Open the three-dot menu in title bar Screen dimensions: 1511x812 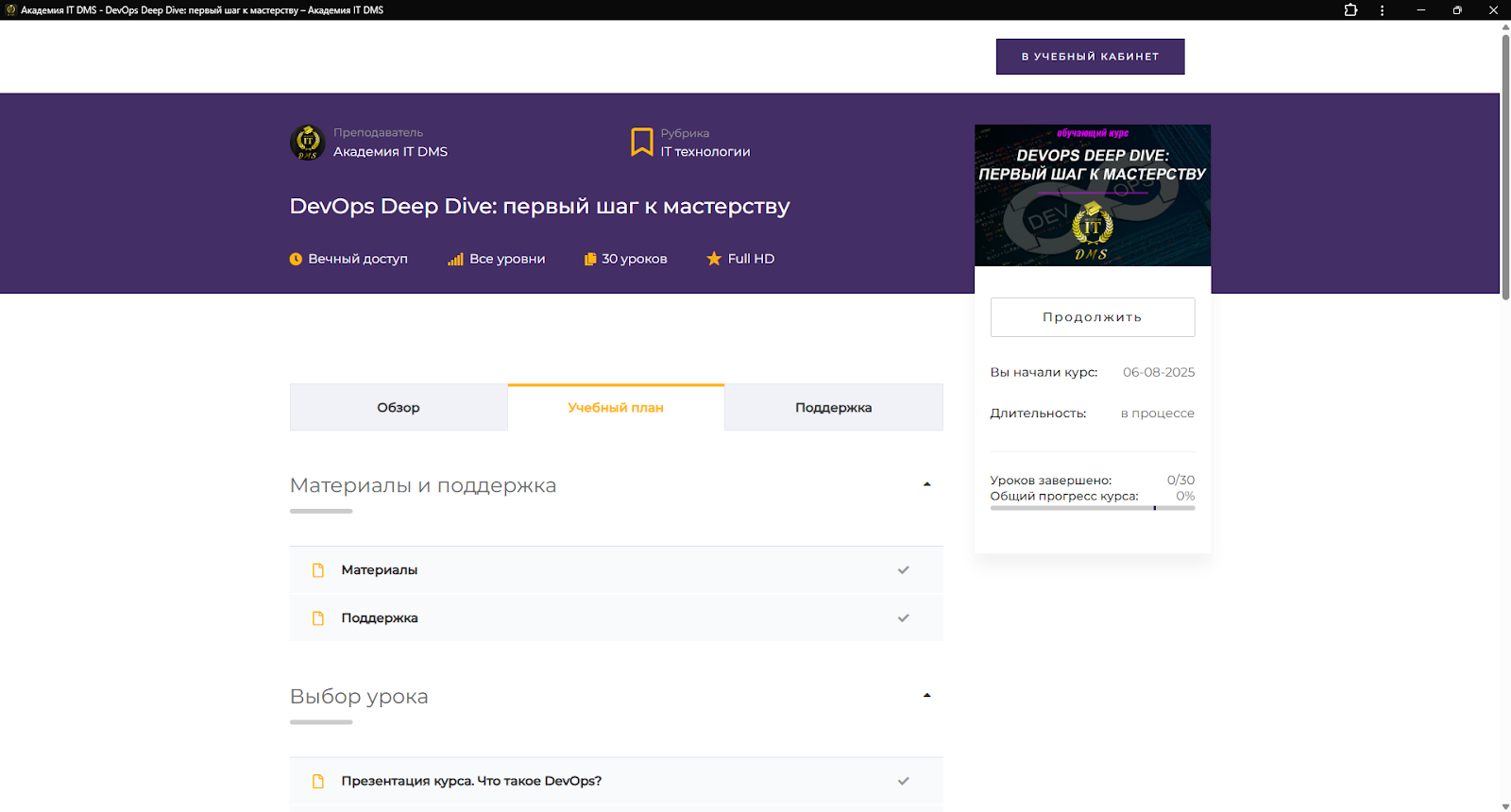point(1382,10)
